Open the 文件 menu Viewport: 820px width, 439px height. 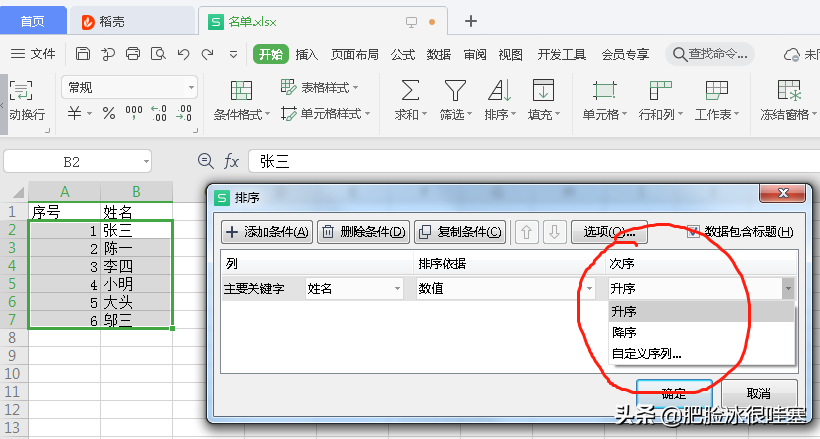(x=33, y=54)
